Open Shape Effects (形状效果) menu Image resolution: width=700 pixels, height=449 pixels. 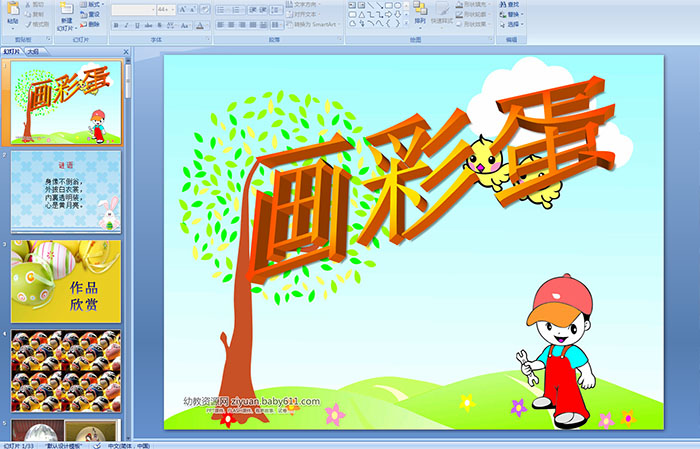pyautogui.click(x=473, y=24)
